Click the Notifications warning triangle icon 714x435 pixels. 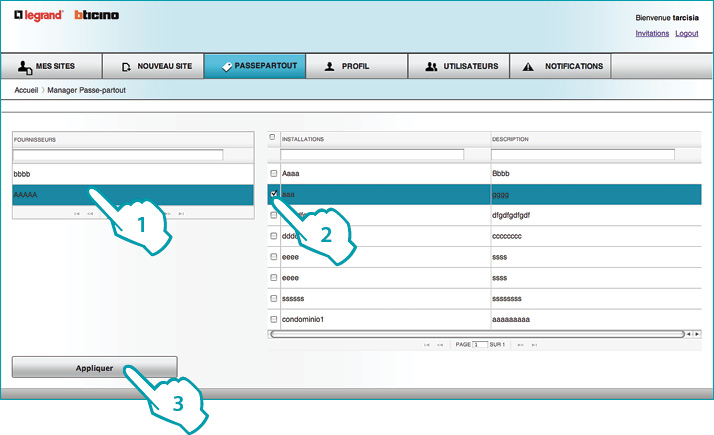pos(528,67)
